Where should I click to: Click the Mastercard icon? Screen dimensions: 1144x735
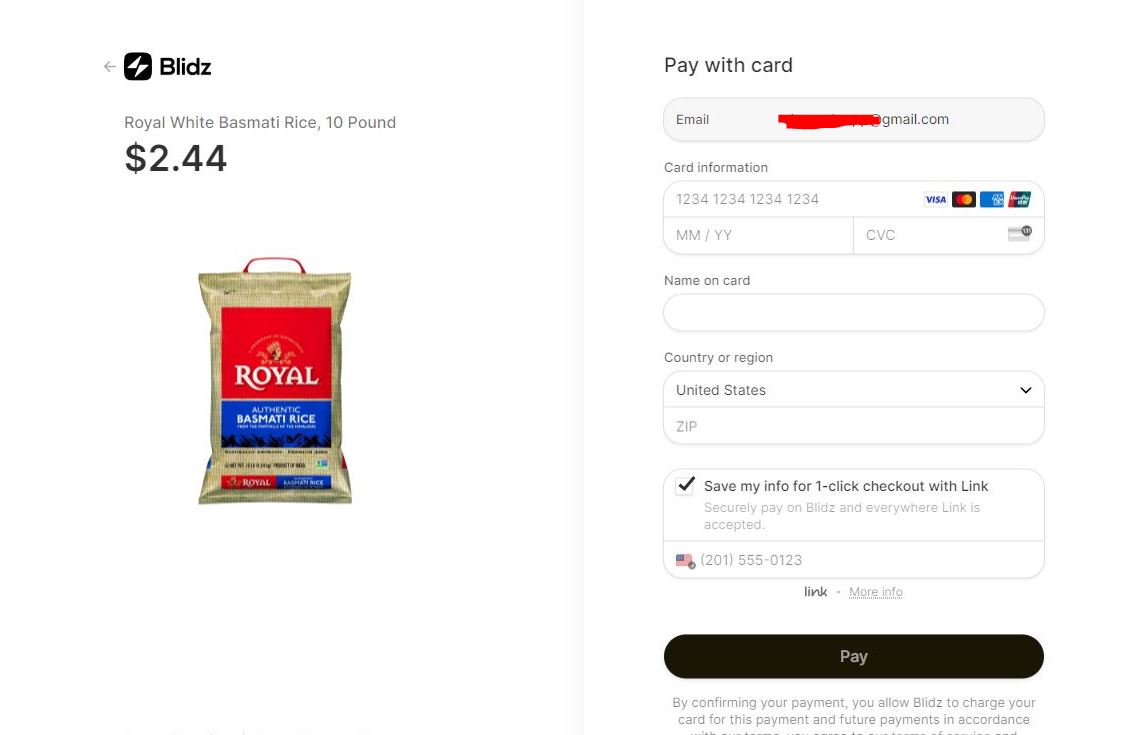click(963, 199)
